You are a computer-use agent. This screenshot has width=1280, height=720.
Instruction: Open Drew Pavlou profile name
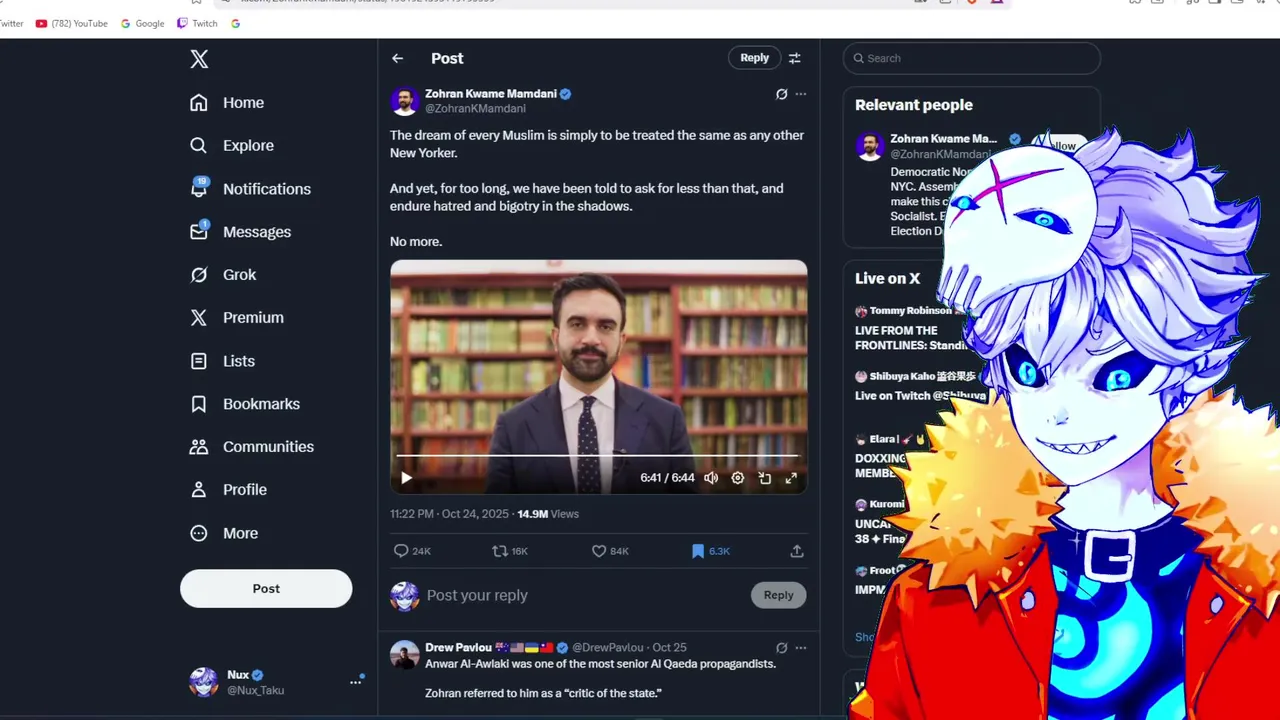pos(458,647)
